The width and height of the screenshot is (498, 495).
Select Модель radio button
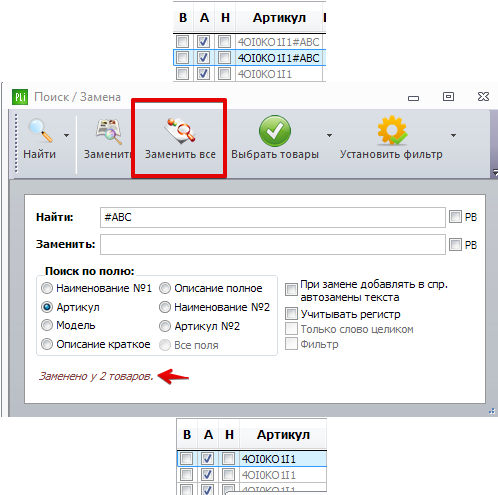pyautogui.click(x=47, y=325)
